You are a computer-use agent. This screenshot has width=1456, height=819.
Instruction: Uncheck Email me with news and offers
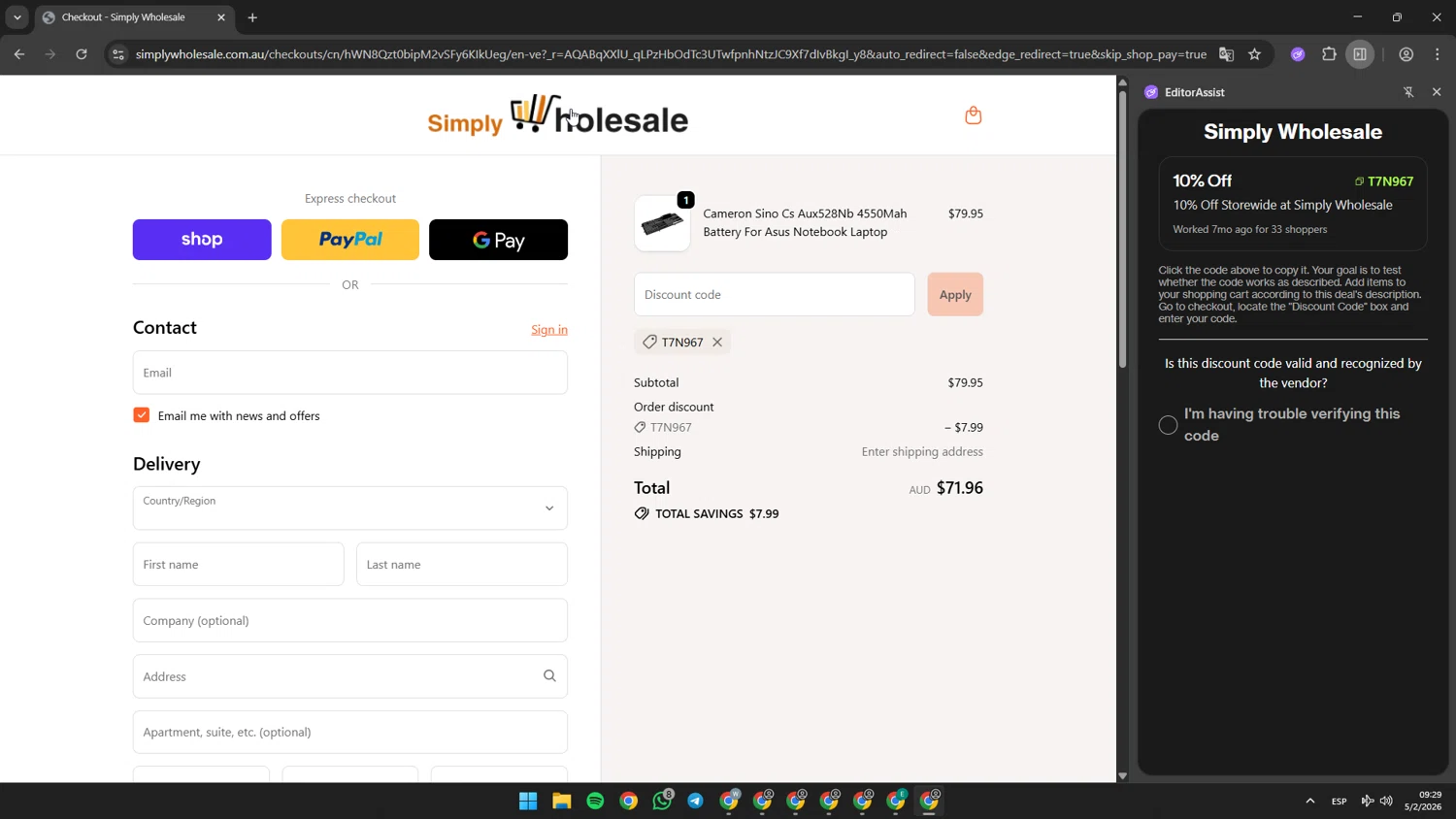pos(142,415)
